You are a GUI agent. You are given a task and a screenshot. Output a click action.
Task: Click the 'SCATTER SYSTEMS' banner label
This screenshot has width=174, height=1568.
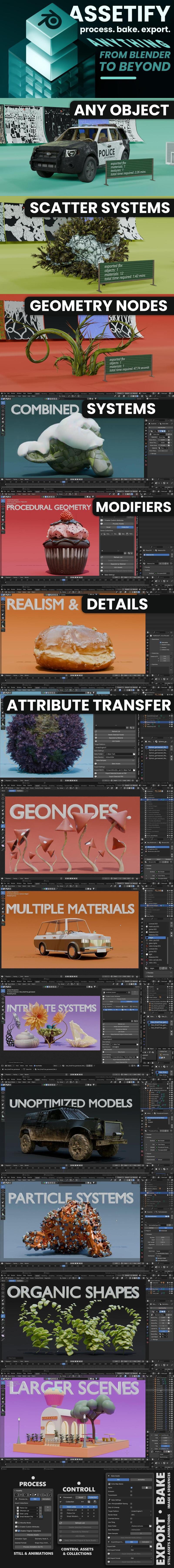coord(100,208)
